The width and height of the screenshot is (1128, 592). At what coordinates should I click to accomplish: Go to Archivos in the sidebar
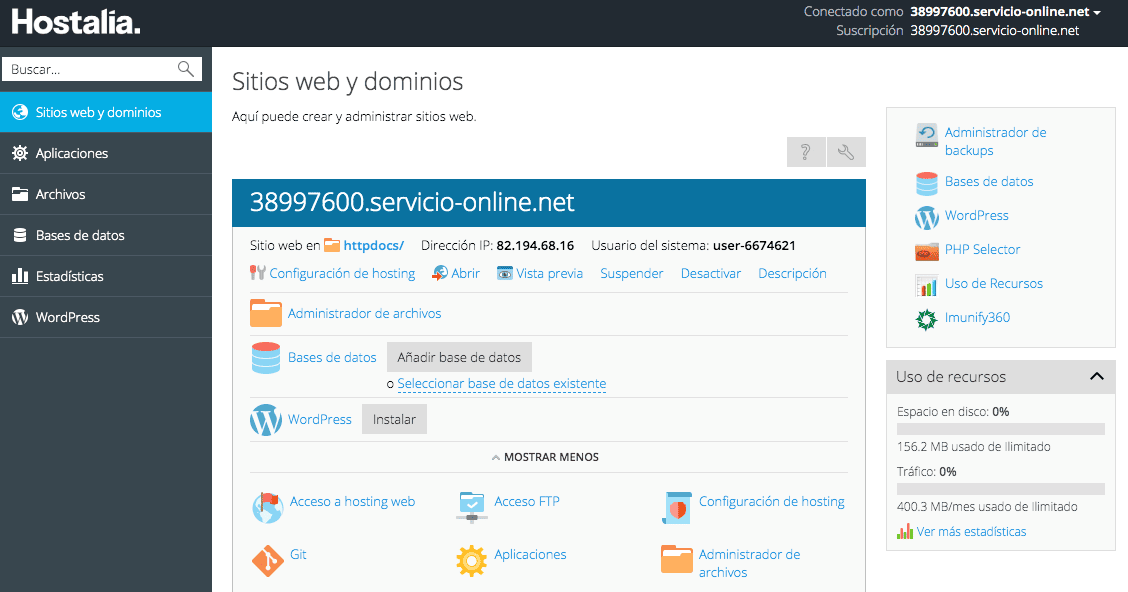click(106, 194)
